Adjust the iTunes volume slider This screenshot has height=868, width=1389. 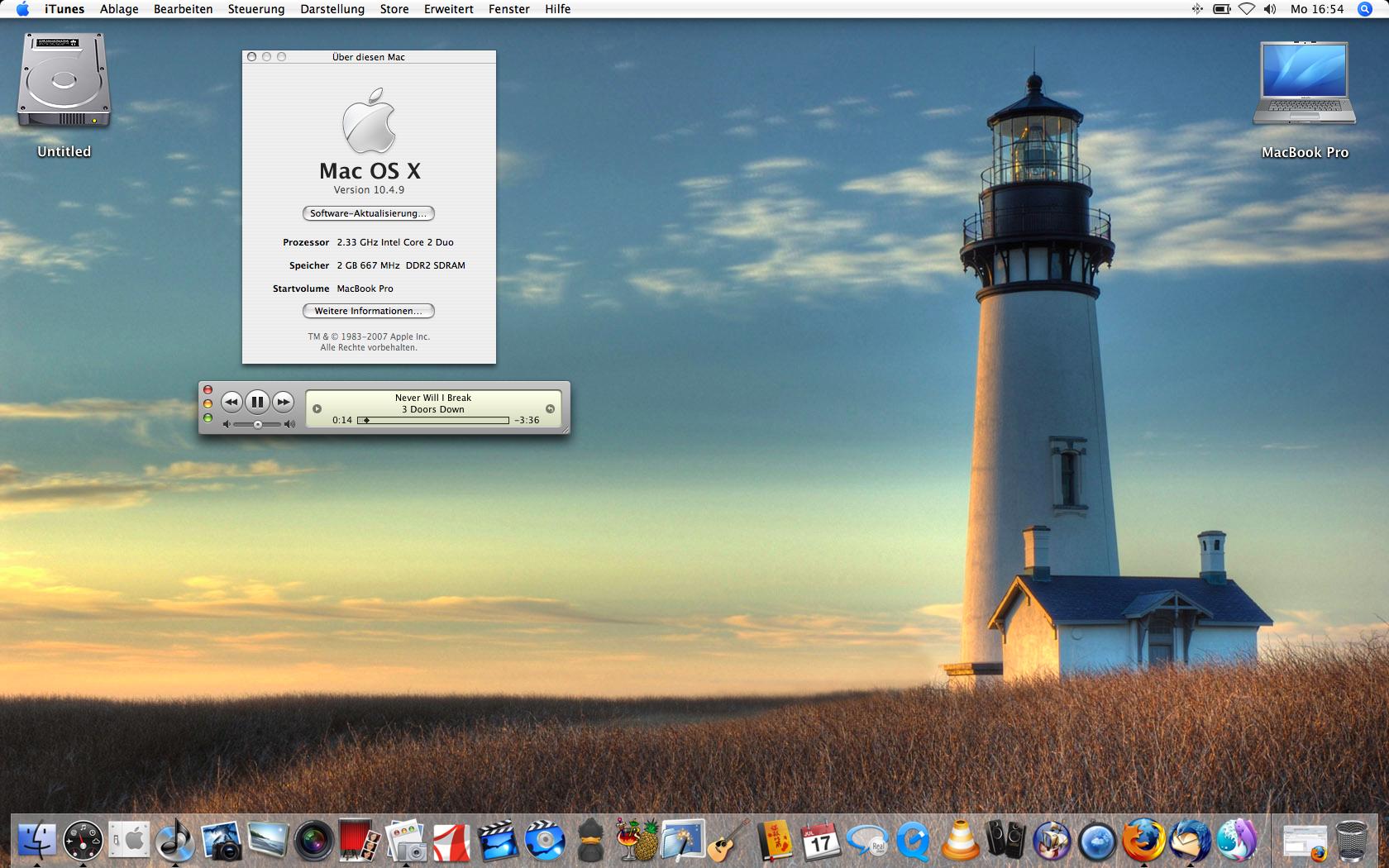pyautogui.click(x=257, y=424)
